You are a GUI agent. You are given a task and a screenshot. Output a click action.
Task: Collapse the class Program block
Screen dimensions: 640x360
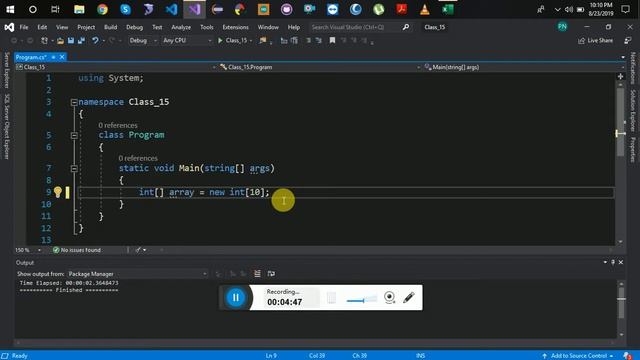(x=74, y=135)
